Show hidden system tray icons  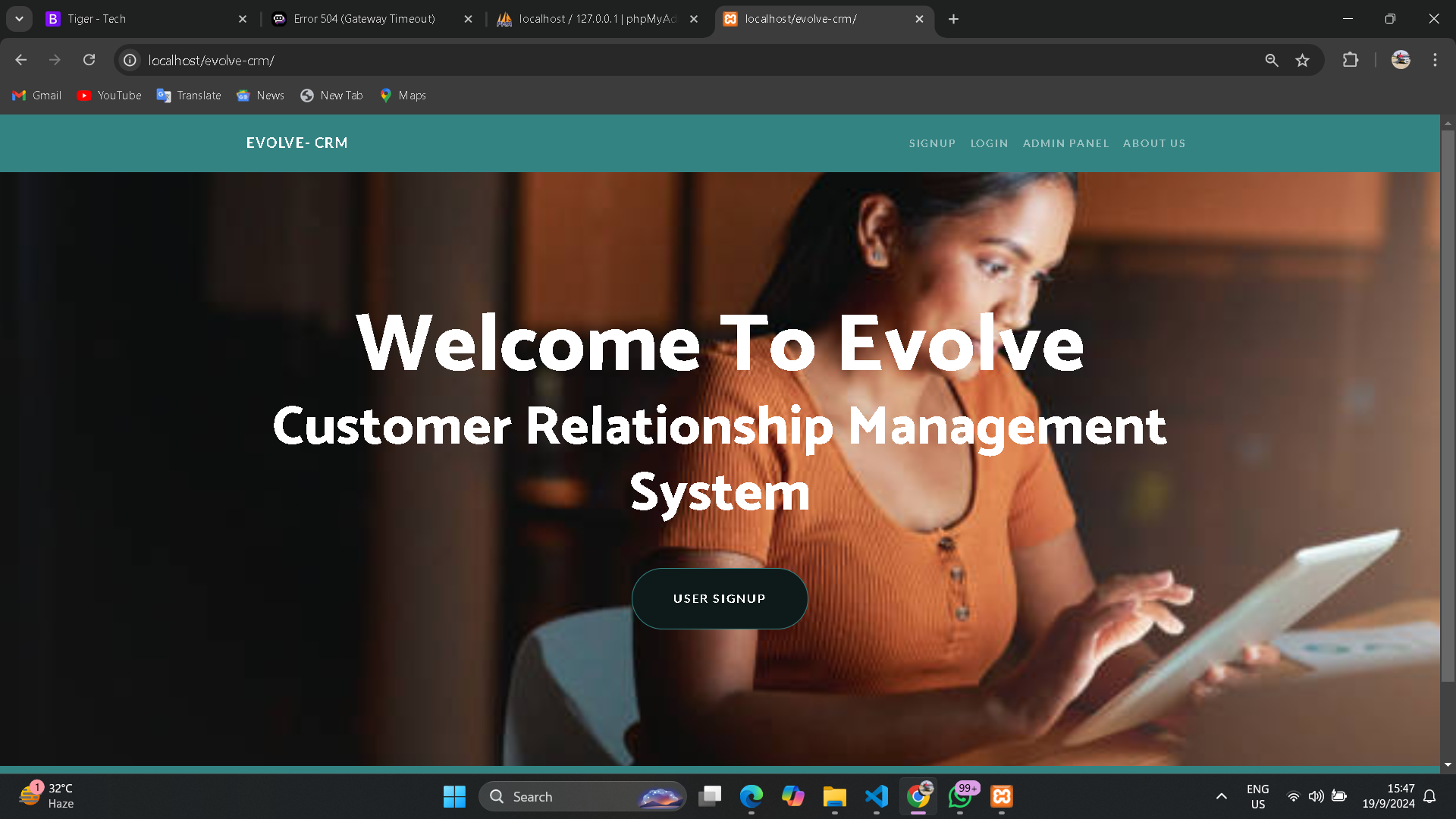tap(1221, 796)
